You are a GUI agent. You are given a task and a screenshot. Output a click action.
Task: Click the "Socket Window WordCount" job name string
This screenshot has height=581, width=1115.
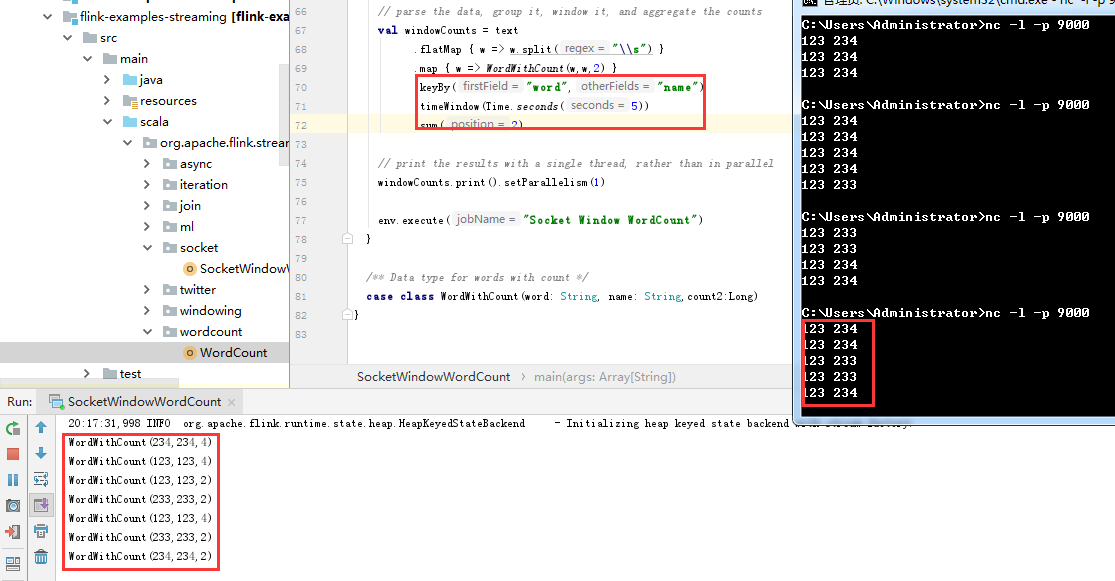point(610,220)
